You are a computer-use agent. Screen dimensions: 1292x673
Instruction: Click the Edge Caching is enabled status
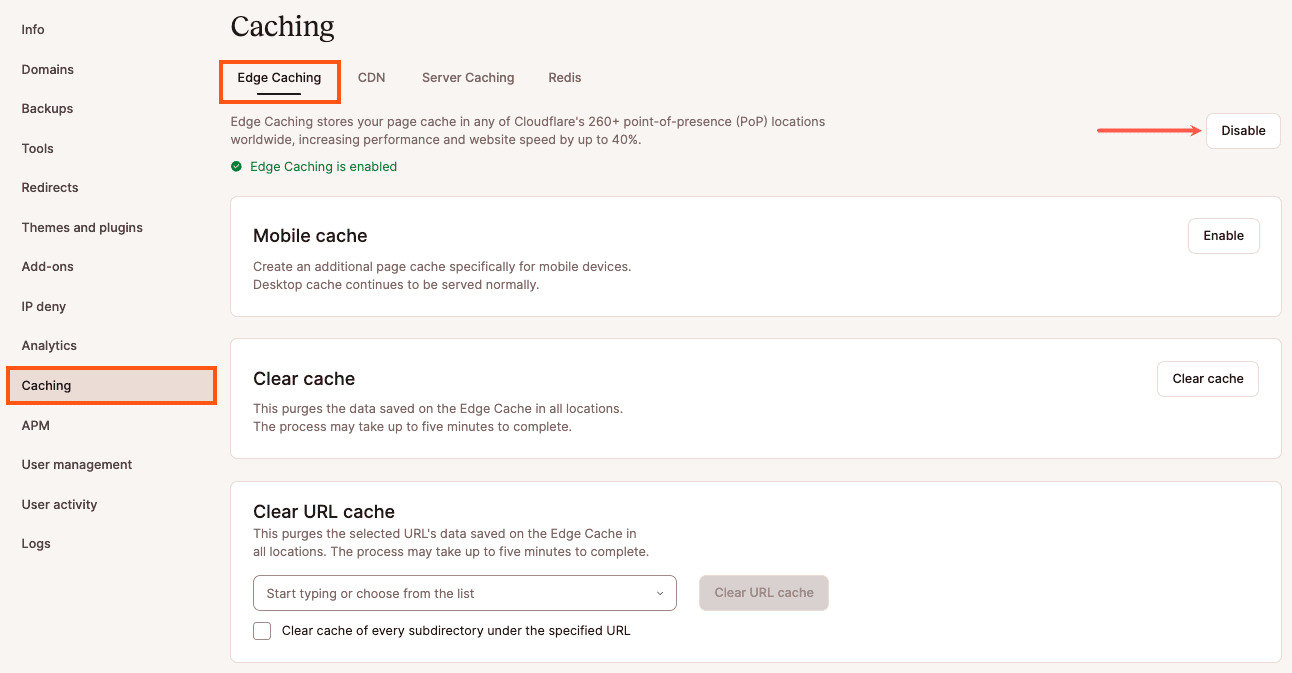tap(322, 166)
